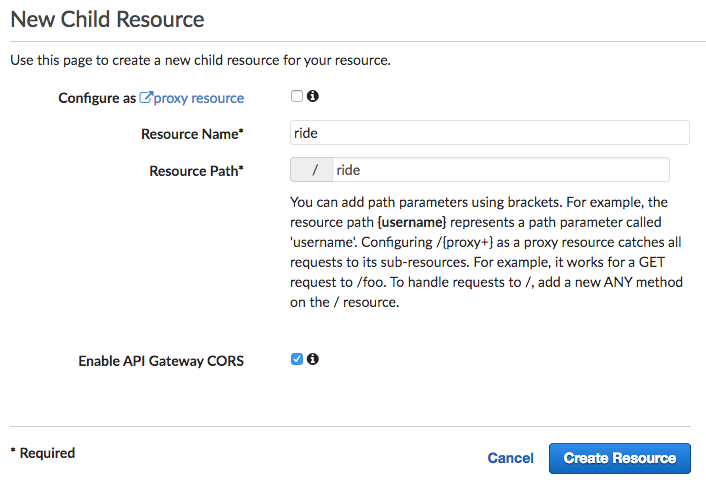Screen dimensions: 706x496
Task: Click the info icon beside proxy resource checkbox
Action: point(313,96)
